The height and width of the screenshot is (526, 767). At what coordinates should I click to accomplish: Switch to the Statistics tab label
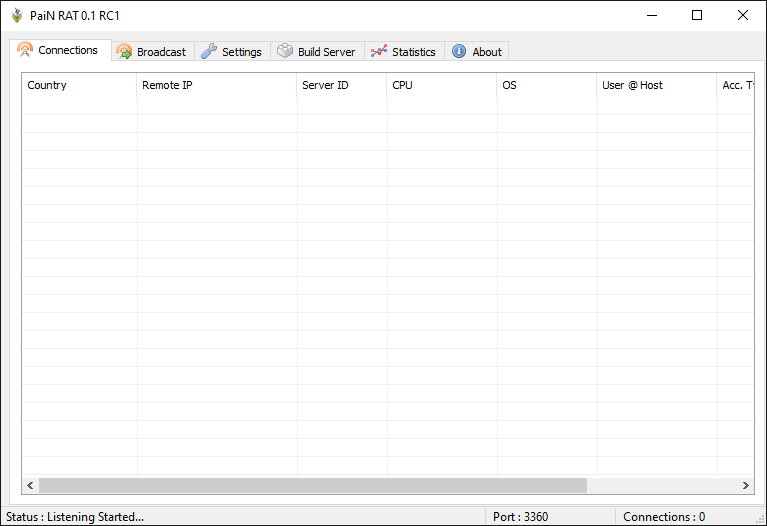[413, 52]
